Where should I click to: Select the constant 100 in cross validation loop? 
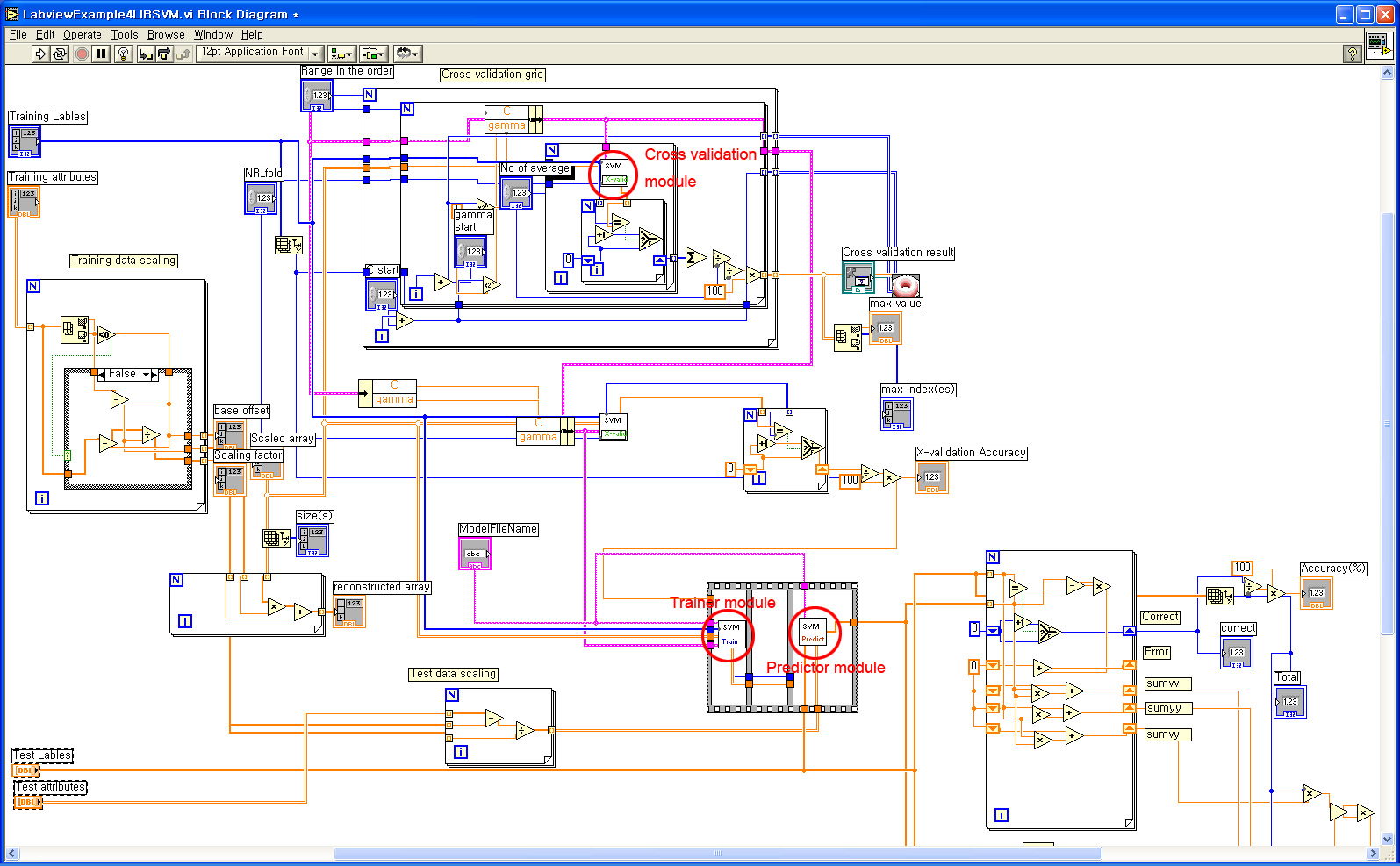tap(715, 291)
